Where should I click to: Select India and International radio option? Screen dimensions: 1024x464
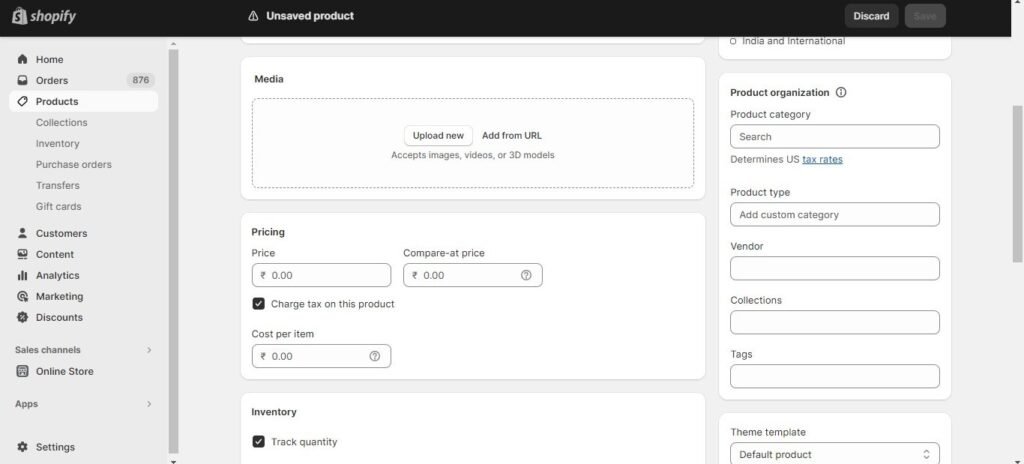pyautogui.click(x=733, y=41)
